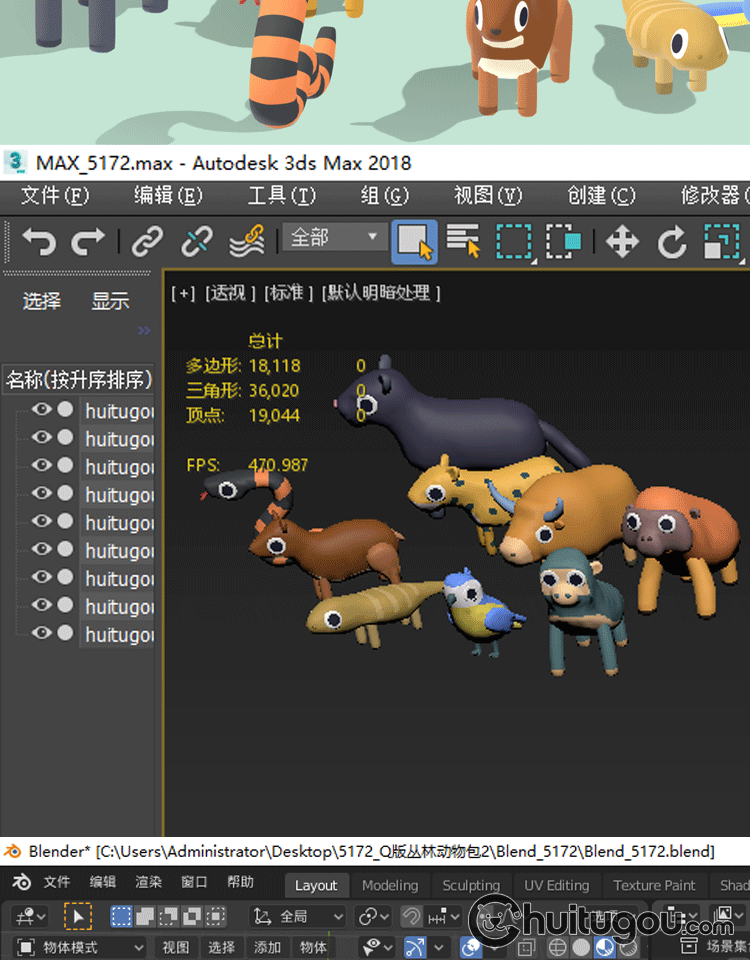Open Select by Name tool

[x=463, y=241]
